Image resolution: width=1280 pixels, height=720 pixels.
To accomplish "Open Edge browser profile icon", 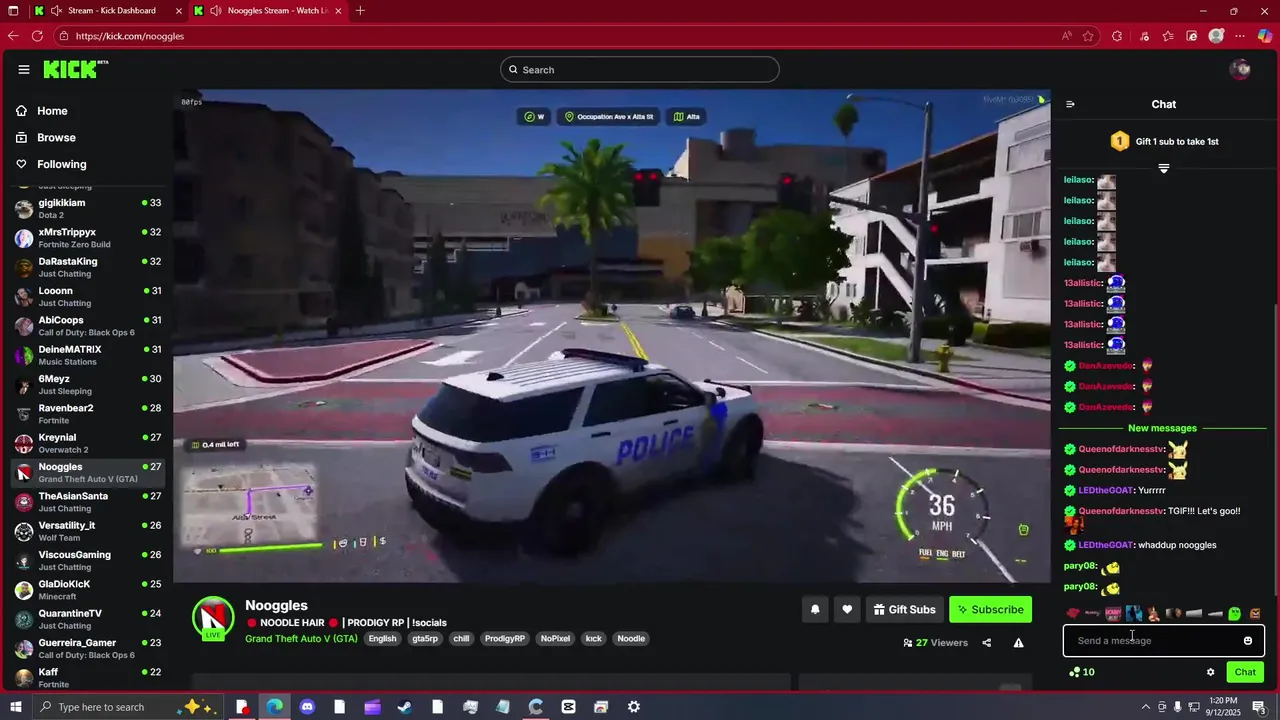I will click(x=1216, y=36).
